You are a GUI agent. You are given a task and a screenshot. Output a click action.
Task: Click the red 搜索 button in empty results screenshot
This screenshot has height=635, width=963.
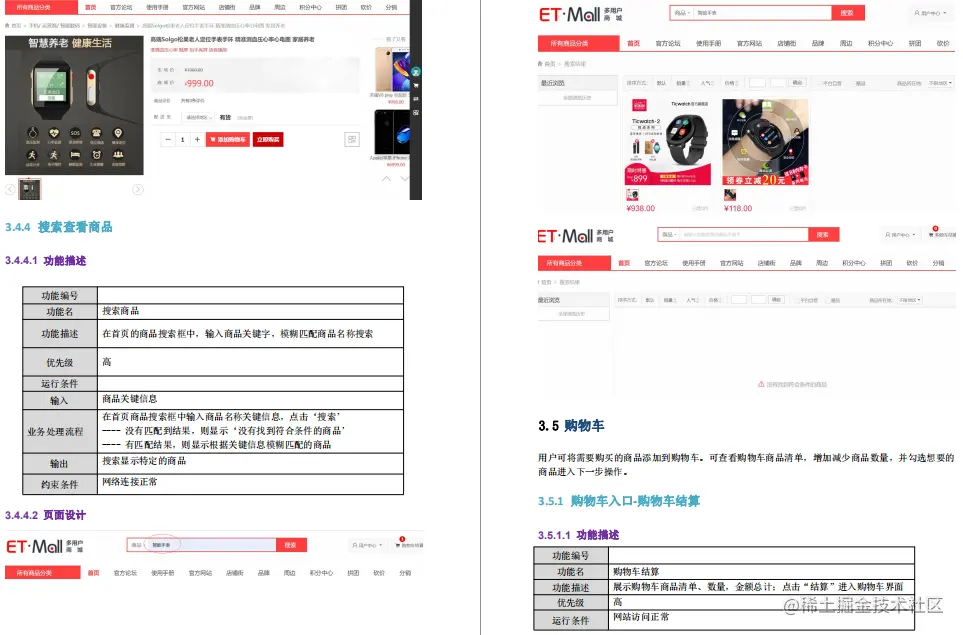pyautogui.click(x=823, y=235)
